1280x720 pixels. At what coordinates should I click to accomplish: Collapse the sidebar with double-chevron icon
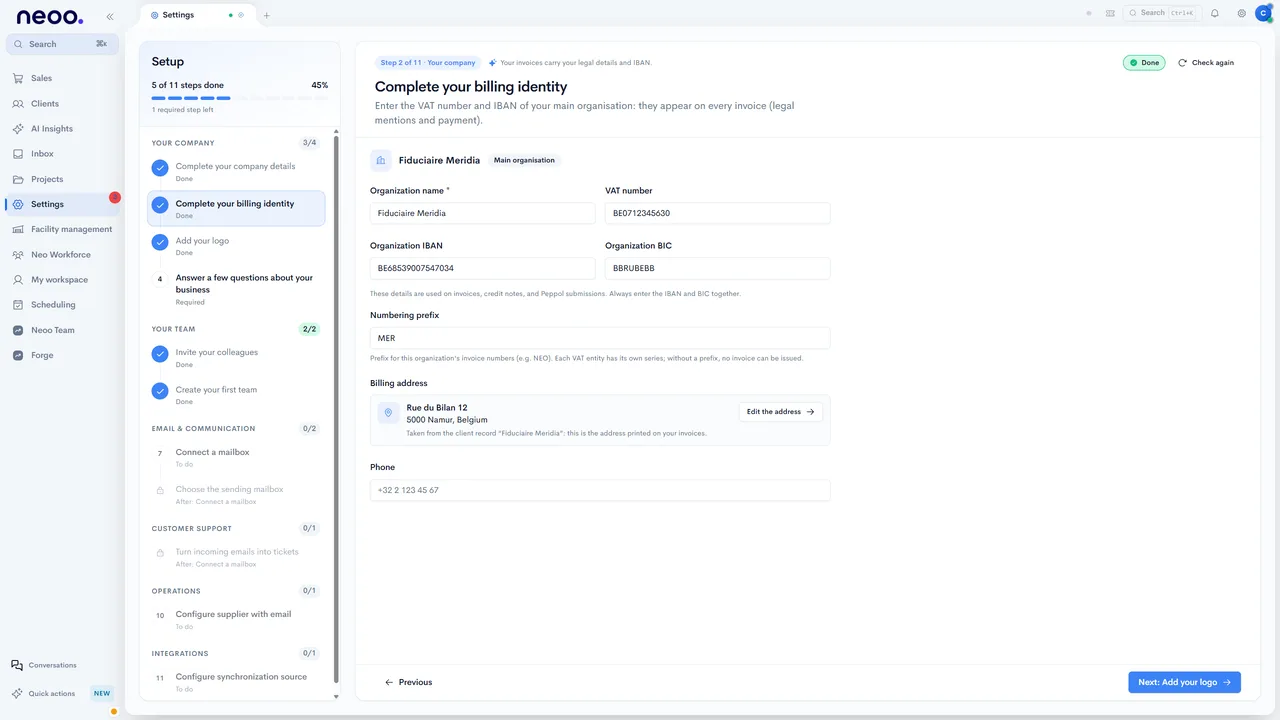109,16
